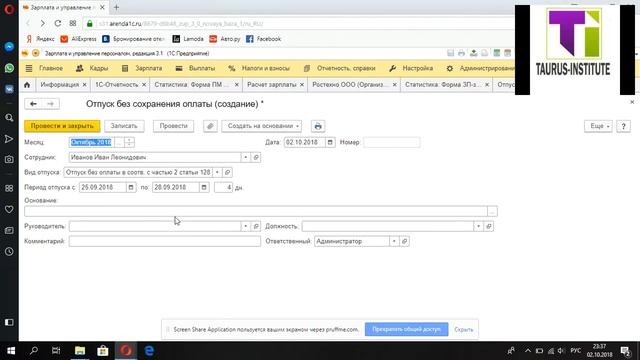
Task: Open WhatsApp in Opera sidebar
Action: pos(9,68)
